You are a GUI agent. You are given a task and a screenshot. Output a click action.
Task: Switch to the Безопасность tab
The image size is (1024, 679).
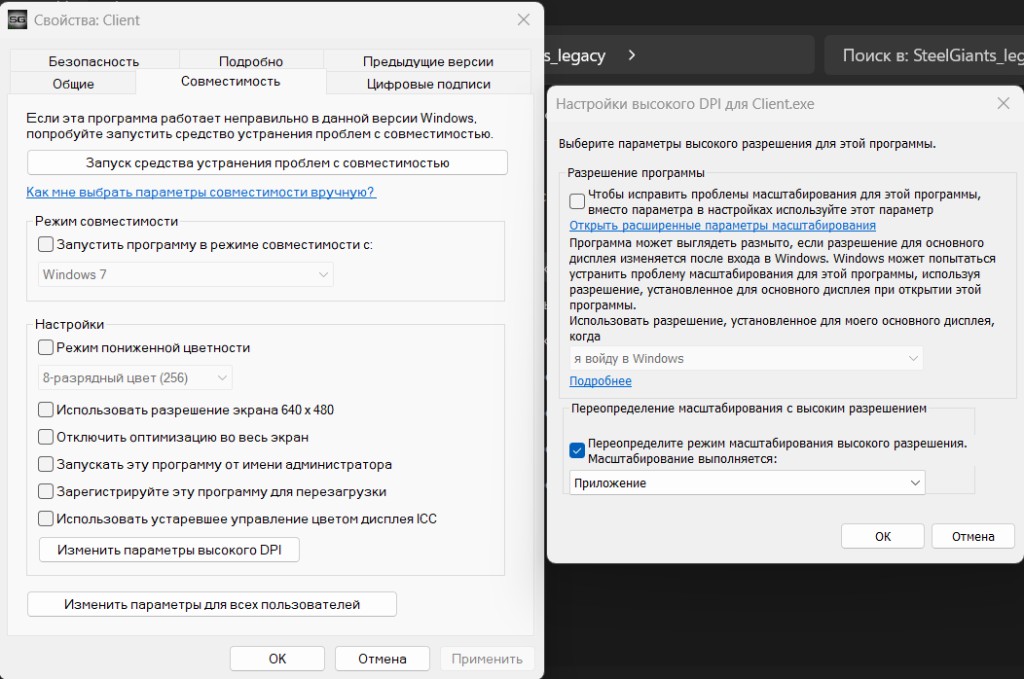93,59
